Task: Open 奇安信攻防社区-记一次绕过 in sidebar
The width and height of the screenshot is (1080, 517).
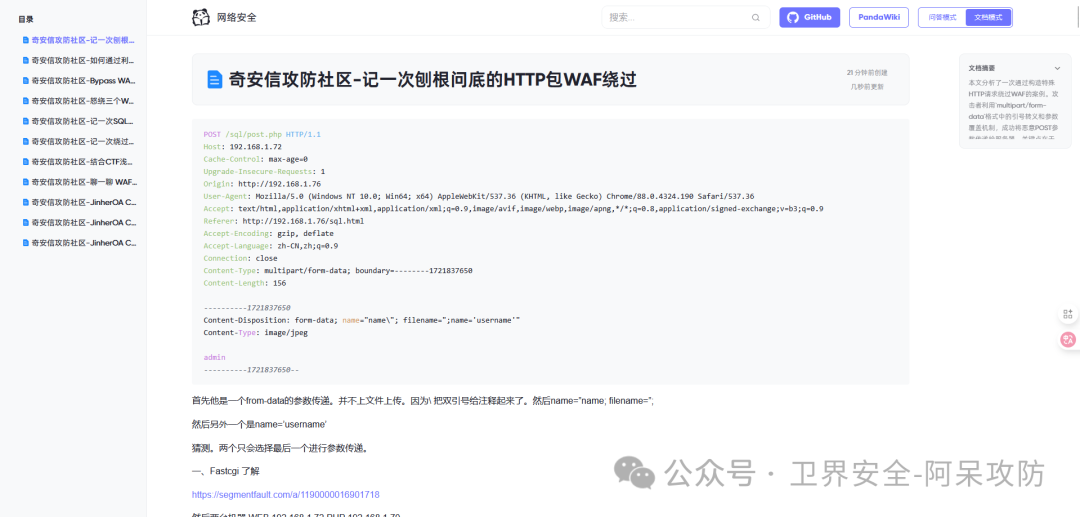Action: (83, 142)
